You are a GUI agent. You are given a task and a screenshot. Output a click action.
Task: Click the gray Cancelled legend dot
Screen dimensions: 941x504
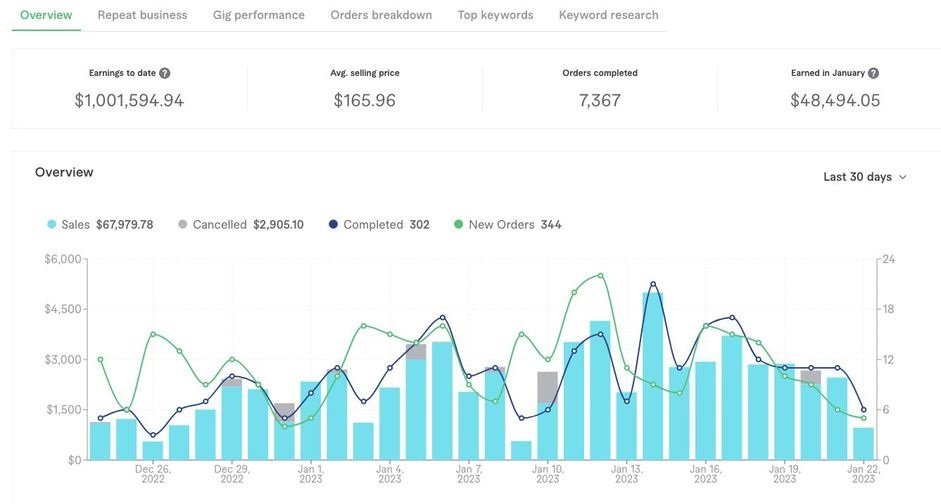(182, 224)
